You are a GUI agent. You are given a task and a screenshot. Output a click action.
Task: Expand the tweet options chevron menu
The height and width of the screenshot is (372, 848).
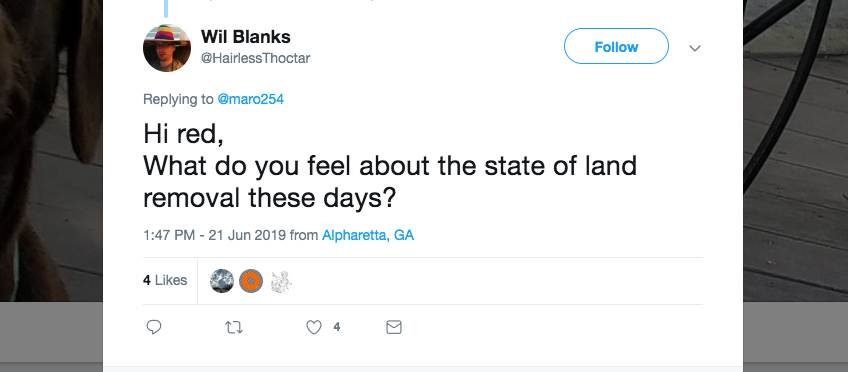click(695, 48)
